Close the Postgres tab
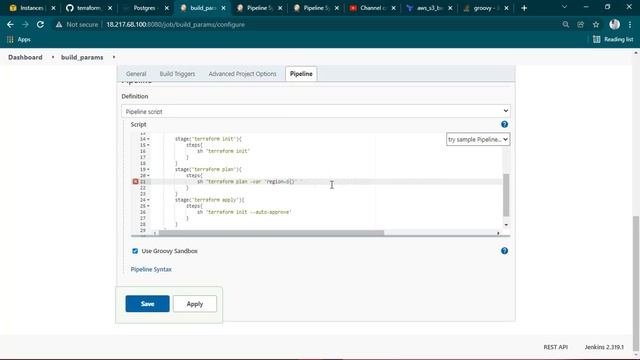 point(167,8)
